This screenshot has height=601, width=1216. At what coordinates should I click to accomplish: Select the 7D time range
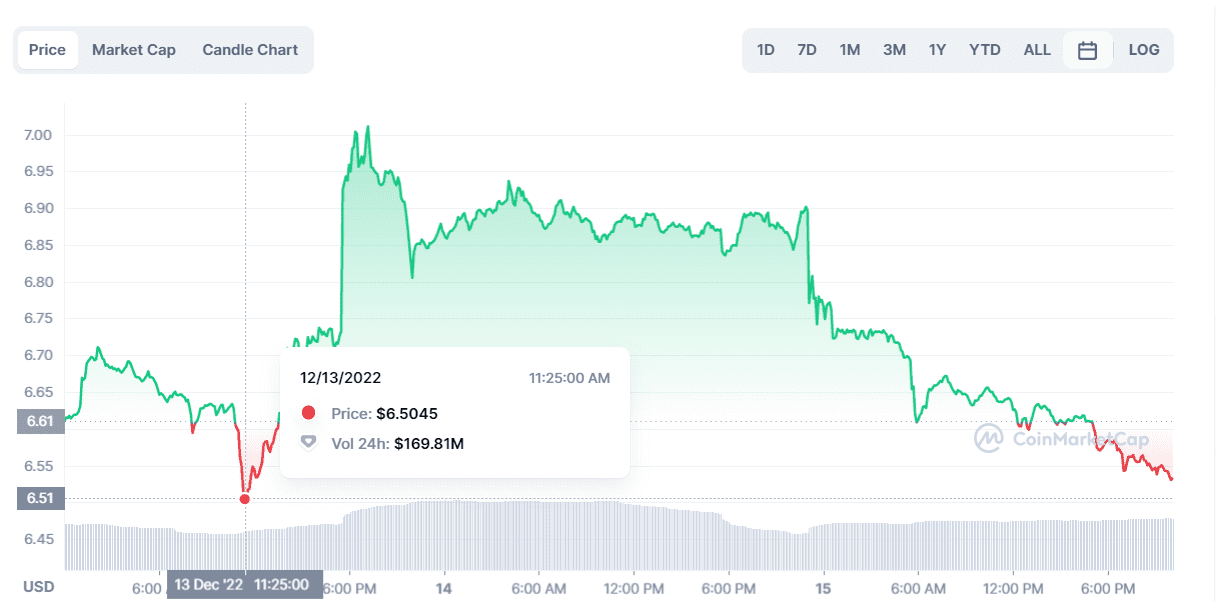pyautogui.click(x=806, y=49)
